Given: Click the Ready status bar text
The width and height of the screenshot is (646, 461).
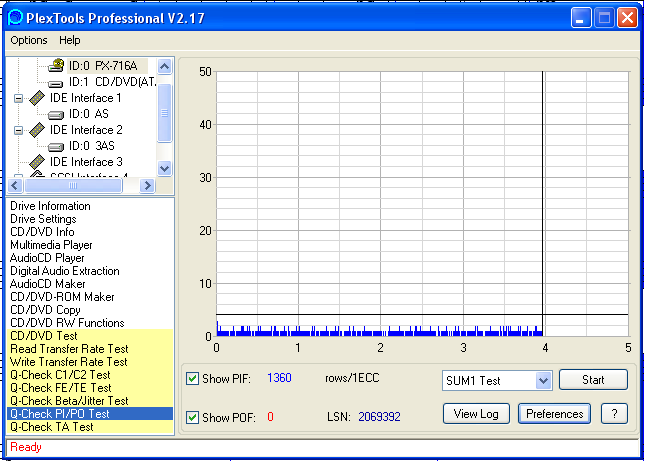Looking at the screenshot, I should pos(26,447).
